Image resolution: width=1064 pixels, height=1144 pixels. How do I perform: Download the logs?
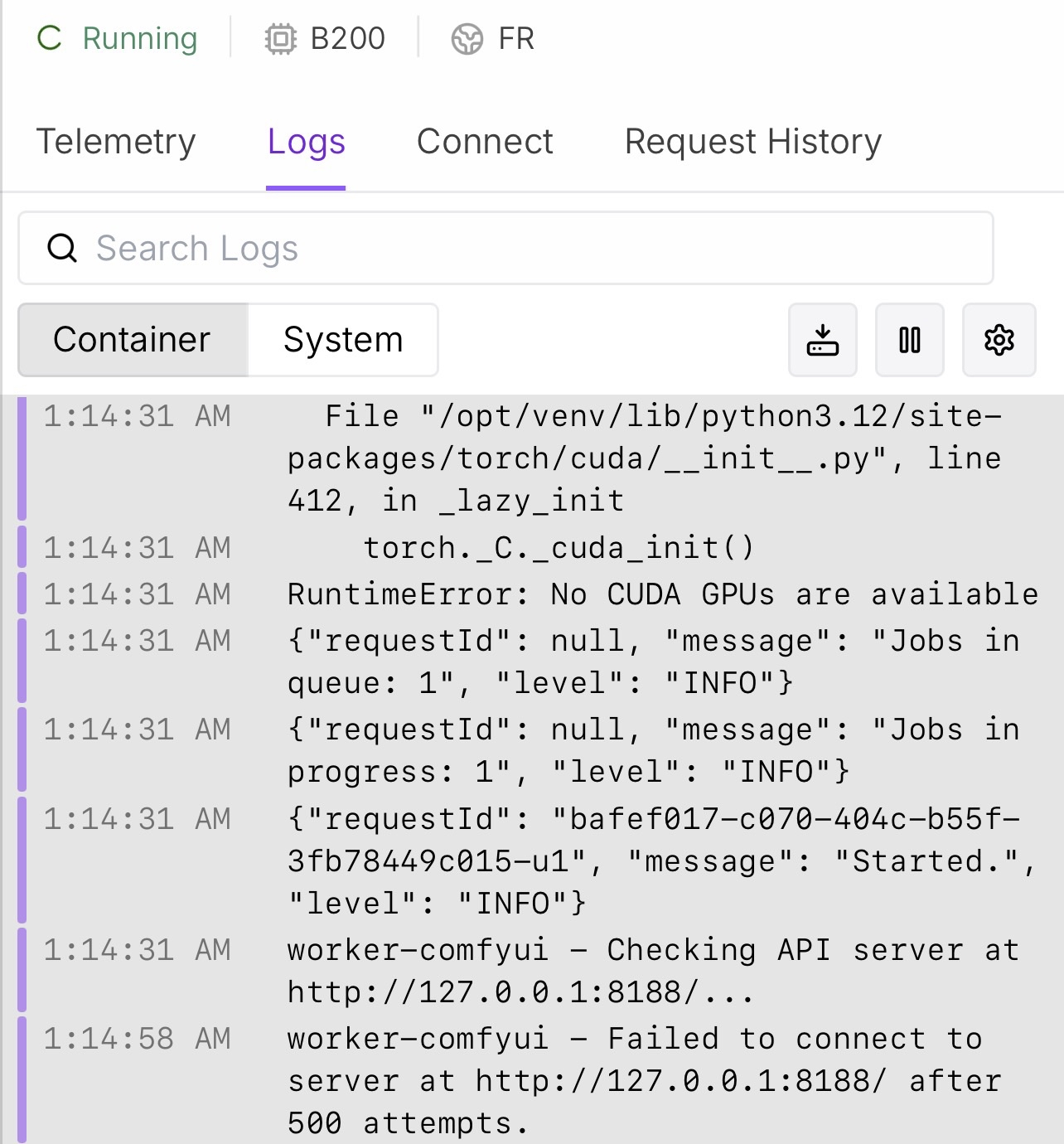[822, 340]
